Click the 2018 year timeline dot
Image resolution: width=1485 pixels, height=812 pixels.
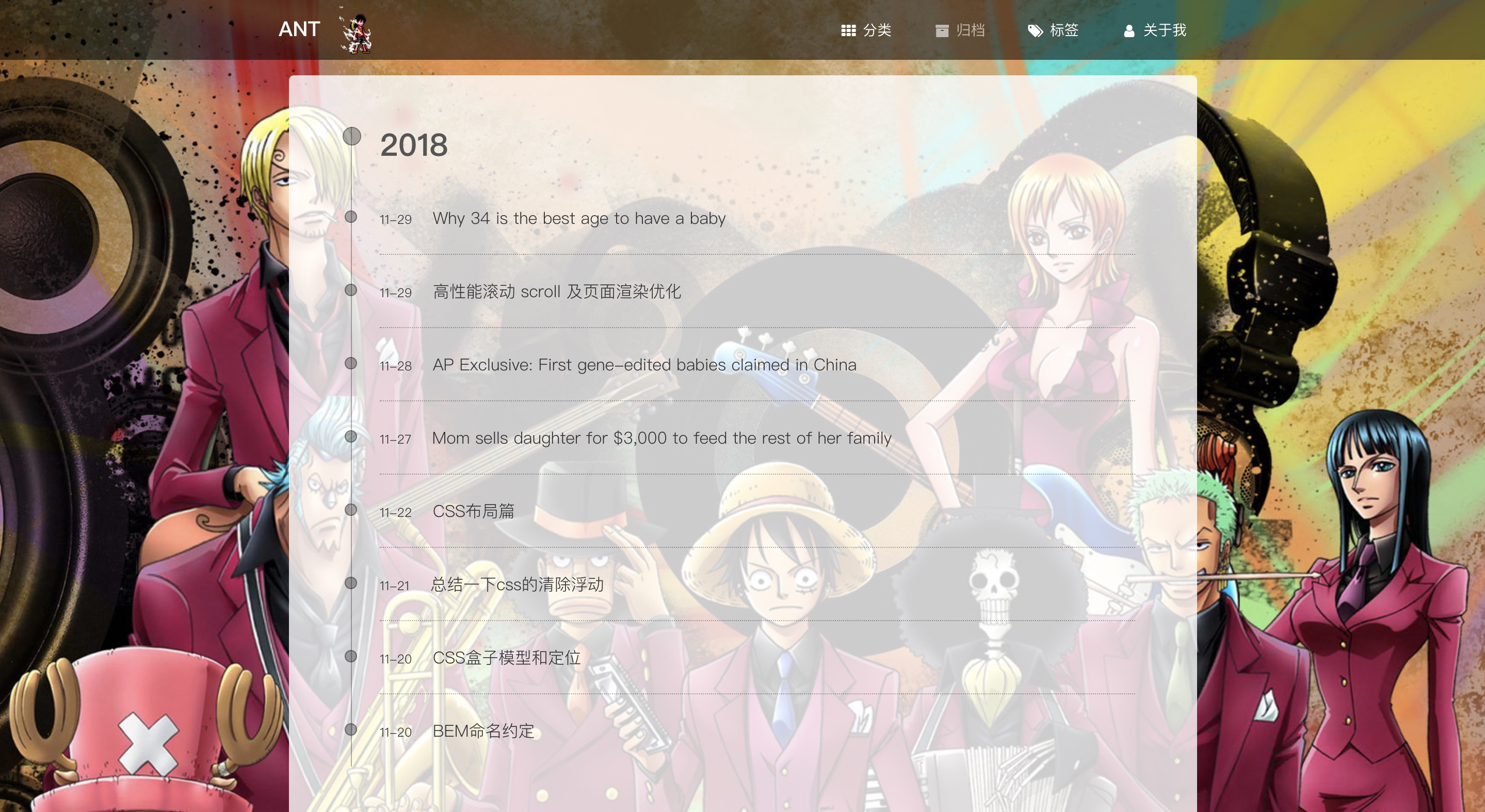tap(352, 137)
